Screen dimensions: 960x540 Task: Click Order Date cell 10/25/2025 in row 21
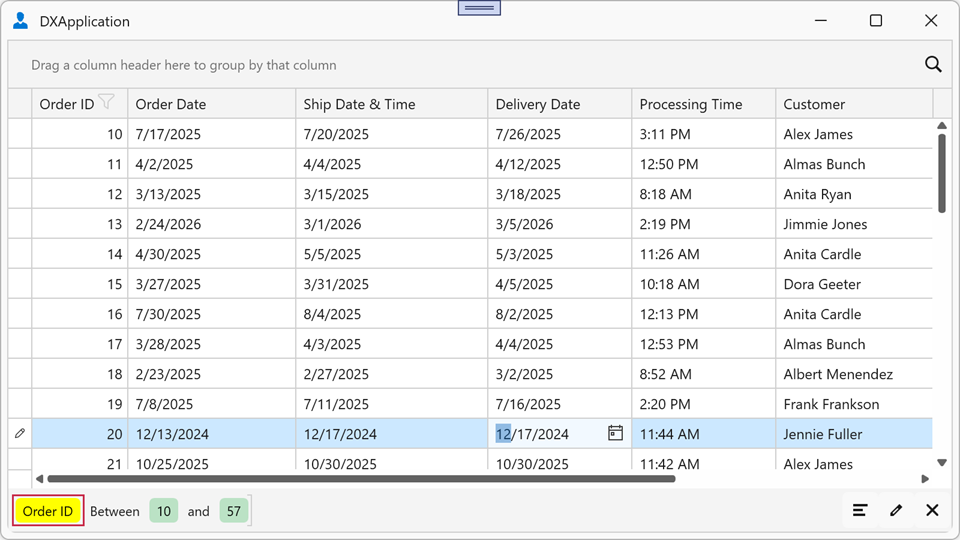point(211,460)
